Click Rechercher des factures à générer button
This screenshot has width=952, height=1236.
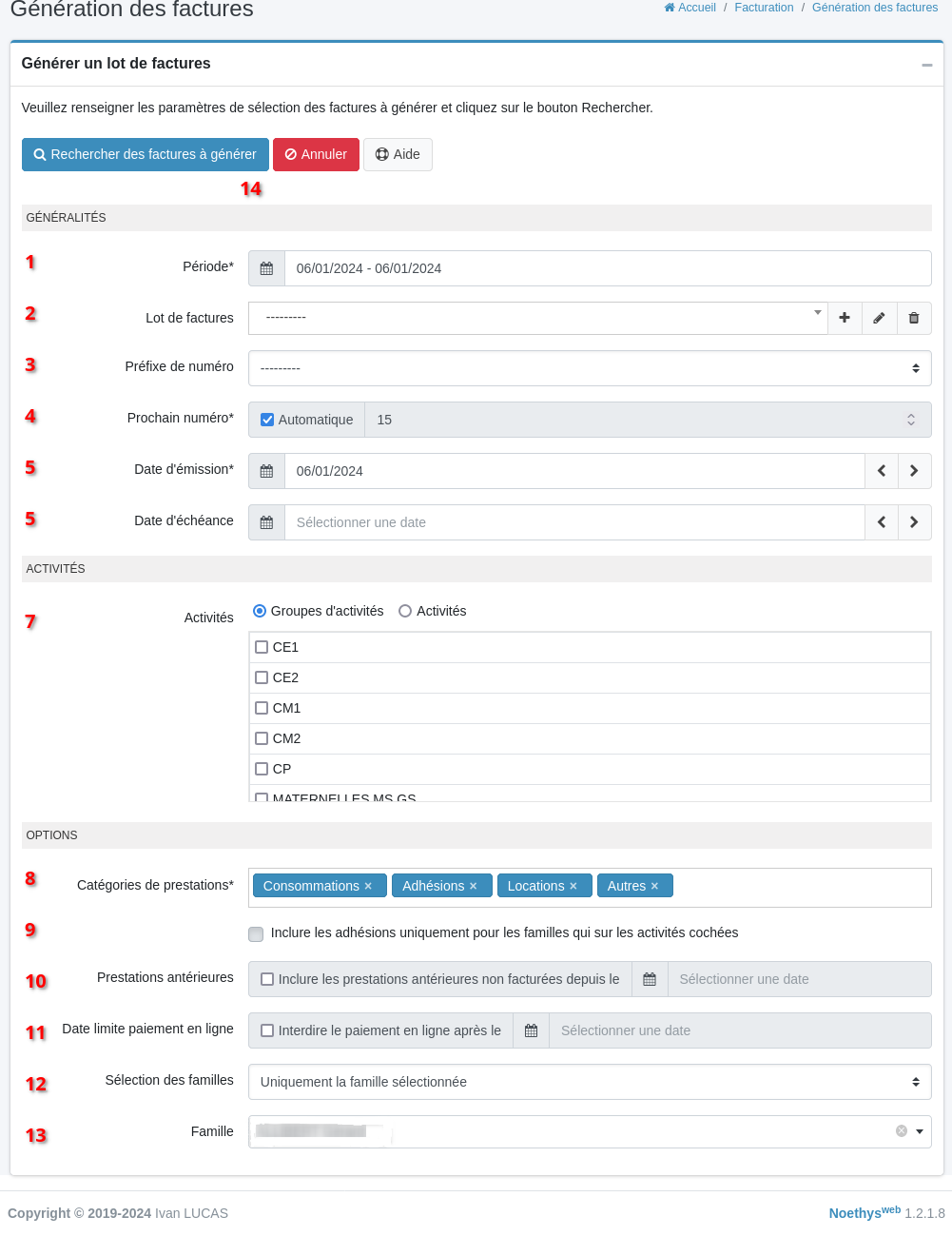(x=145, y=154)
